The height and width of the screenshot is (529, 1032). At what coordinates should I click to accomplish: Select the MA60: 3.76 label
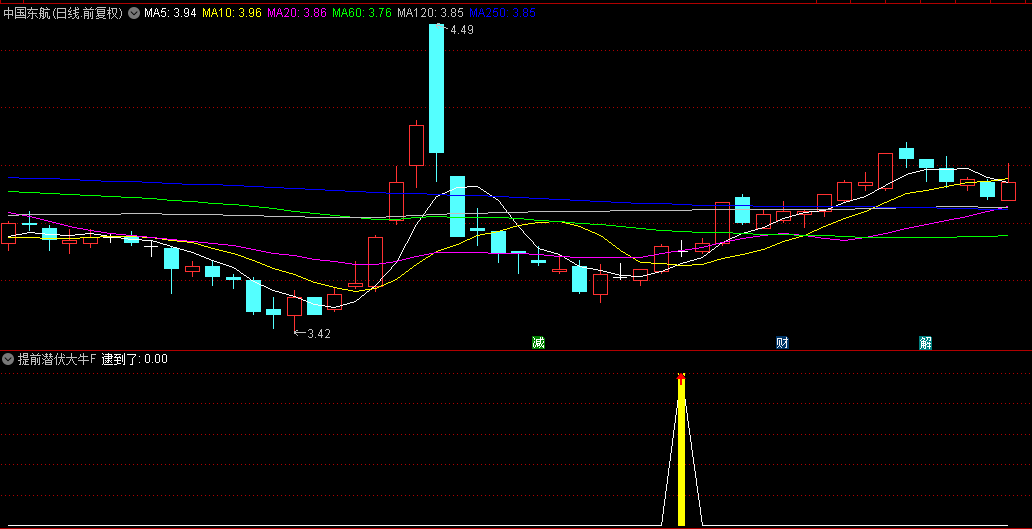click(x=363, y=13)
